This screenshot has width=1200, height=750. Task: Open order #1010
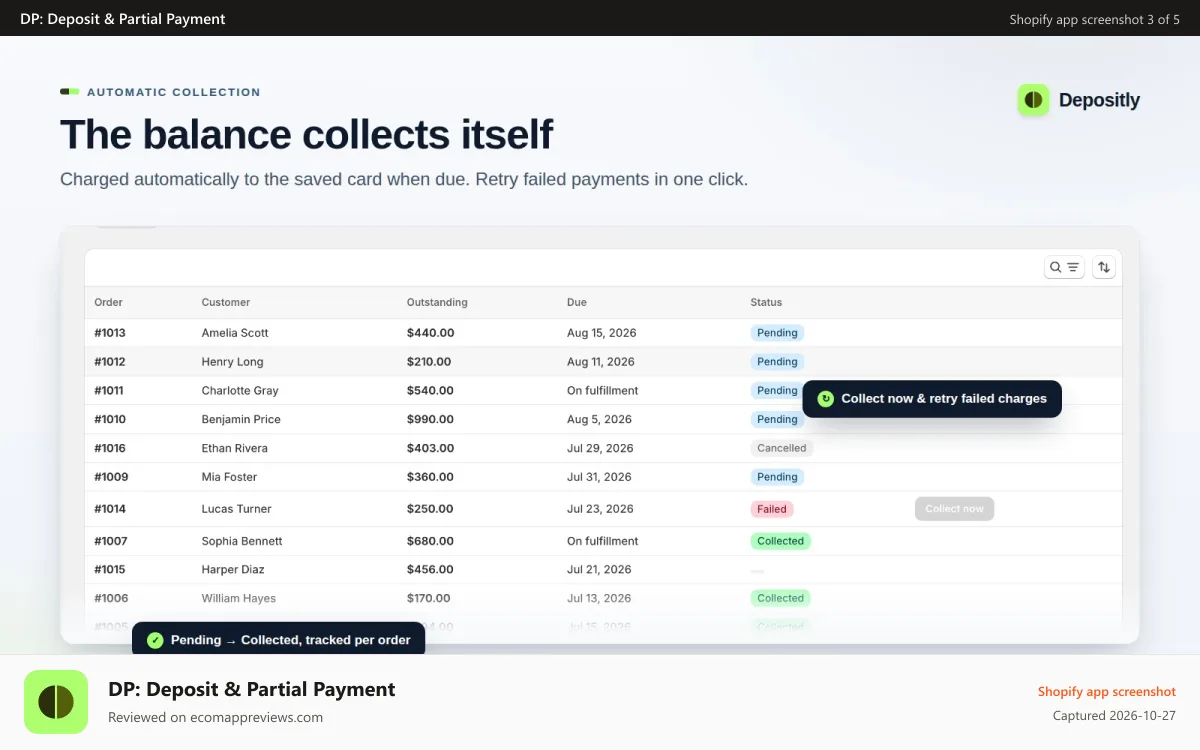[x=110, y=420]
